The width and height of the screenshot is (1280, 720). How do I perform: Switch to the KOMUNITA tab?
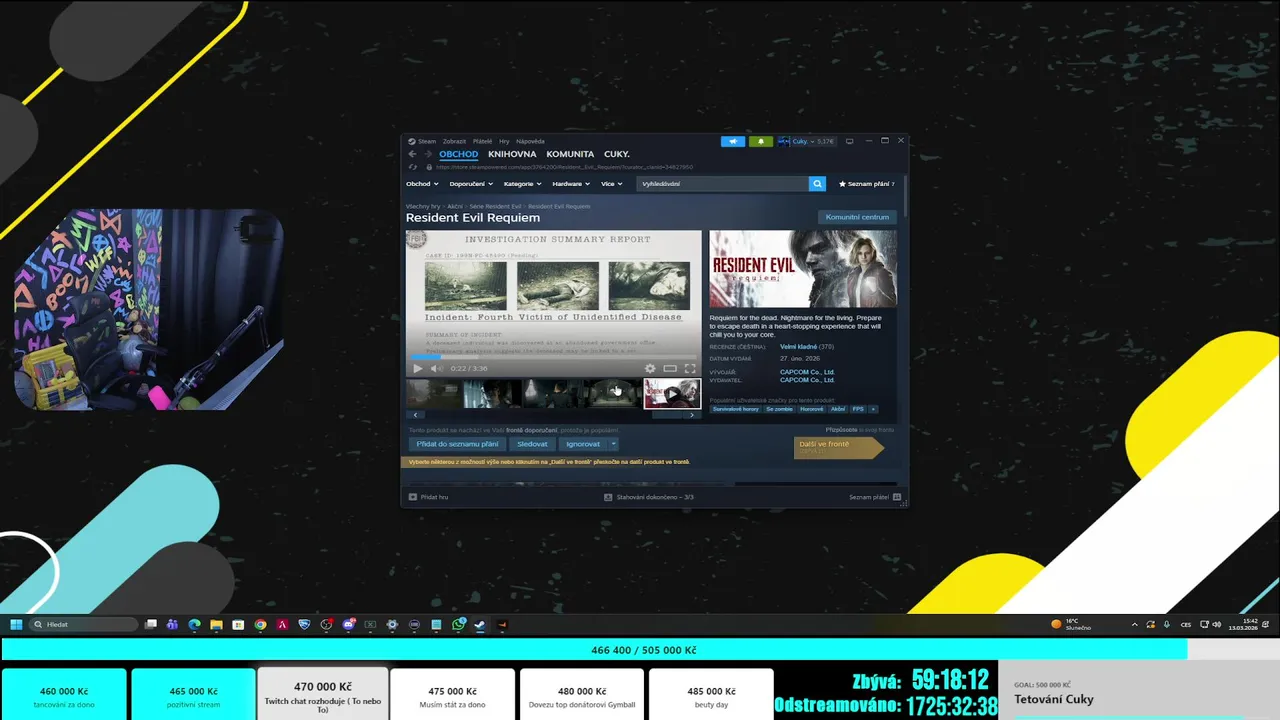point(570,154)
